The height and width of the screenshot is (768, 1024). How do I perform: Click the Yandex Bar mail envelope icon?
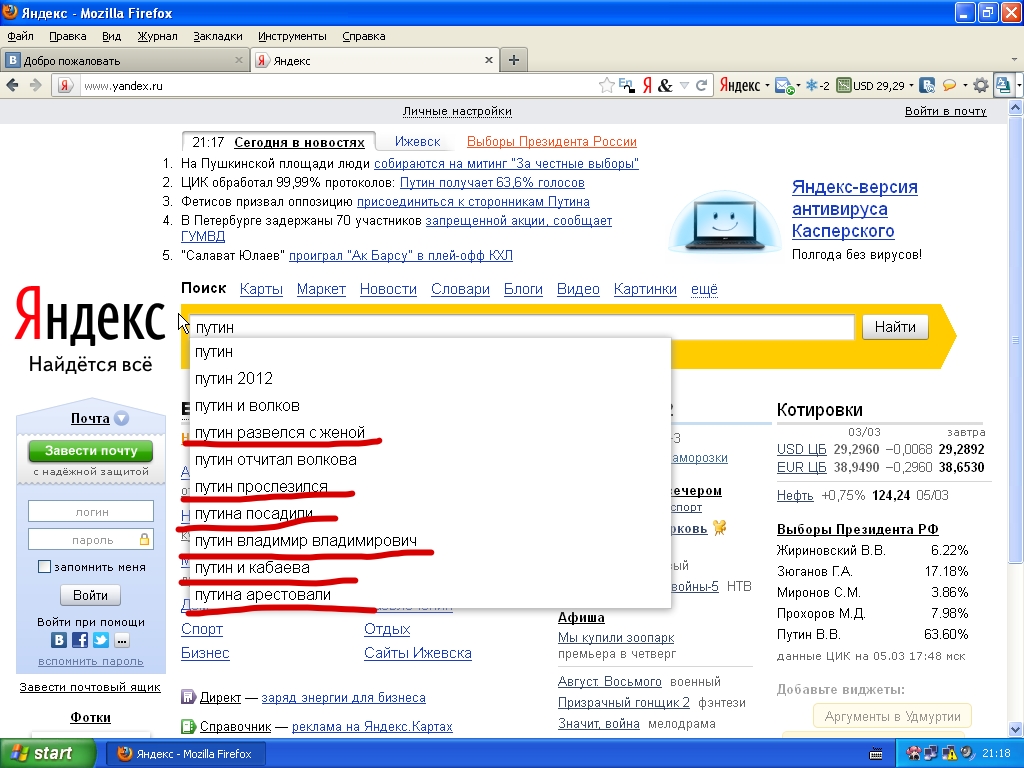click(x=783, y=86)
